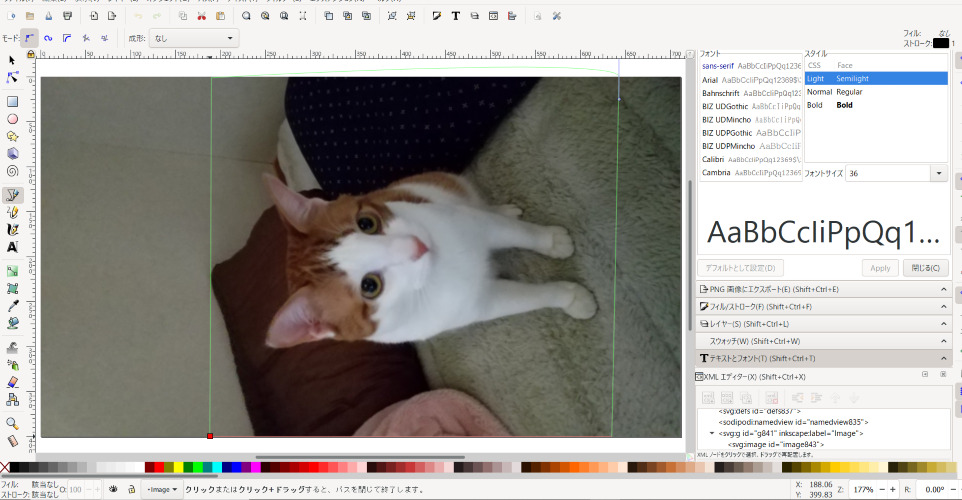Select the Zoom magnifier tool
The width and height of the screenshot is (962, 500).
tap(12, 423)
